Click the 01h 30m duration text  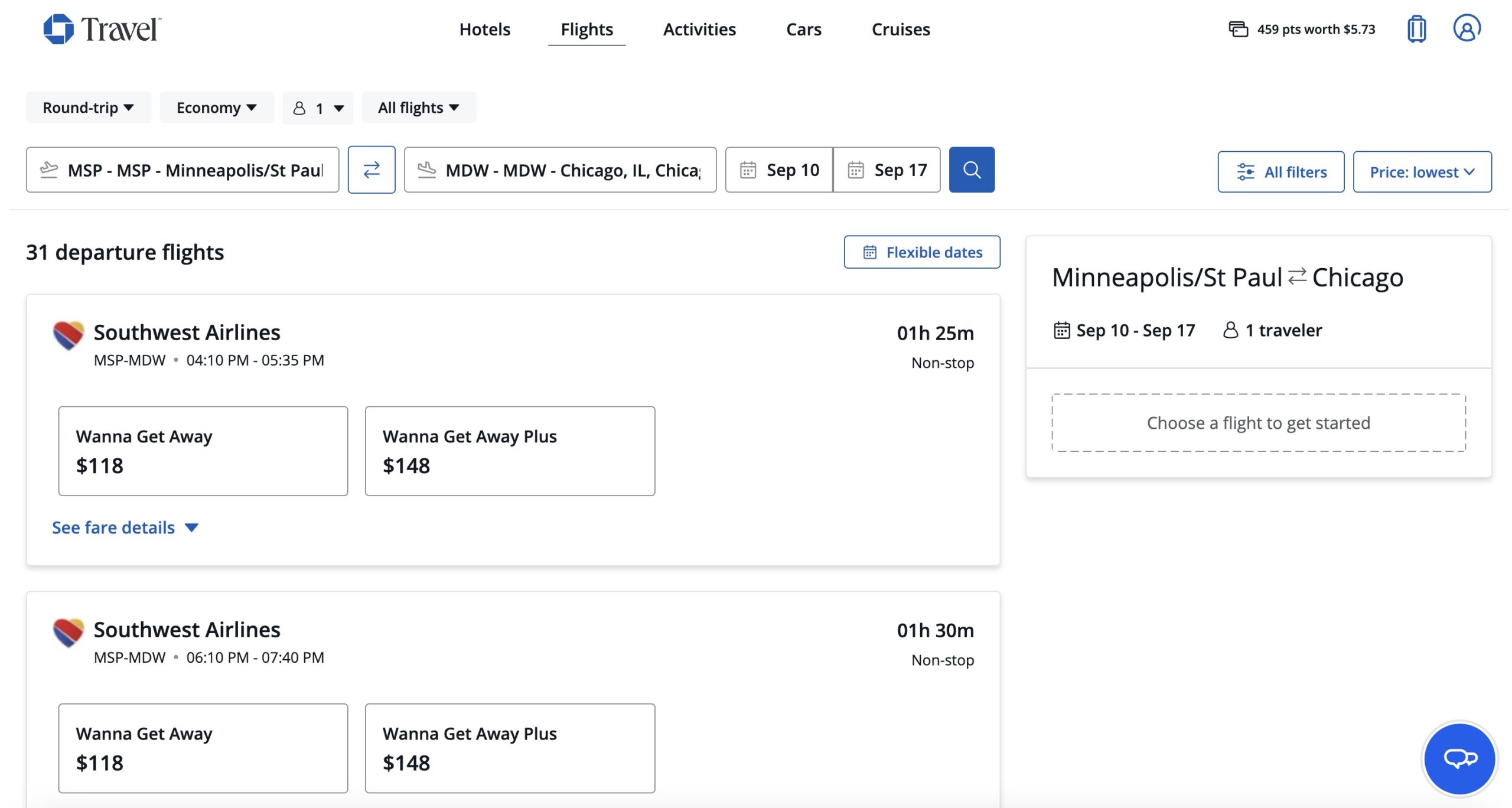coord(935,630)
